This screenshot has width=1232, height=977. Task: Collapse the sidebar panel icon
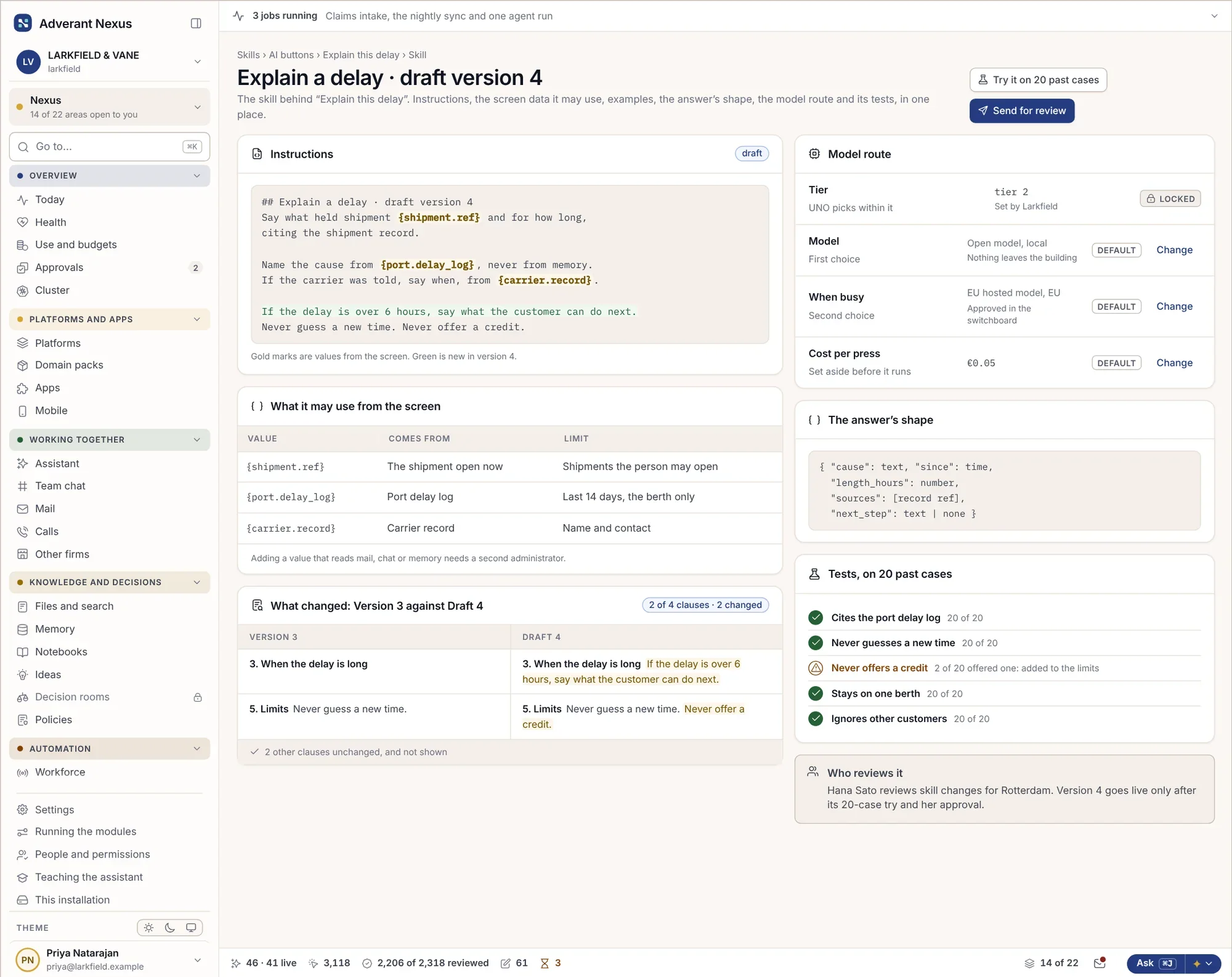[196, 23]
